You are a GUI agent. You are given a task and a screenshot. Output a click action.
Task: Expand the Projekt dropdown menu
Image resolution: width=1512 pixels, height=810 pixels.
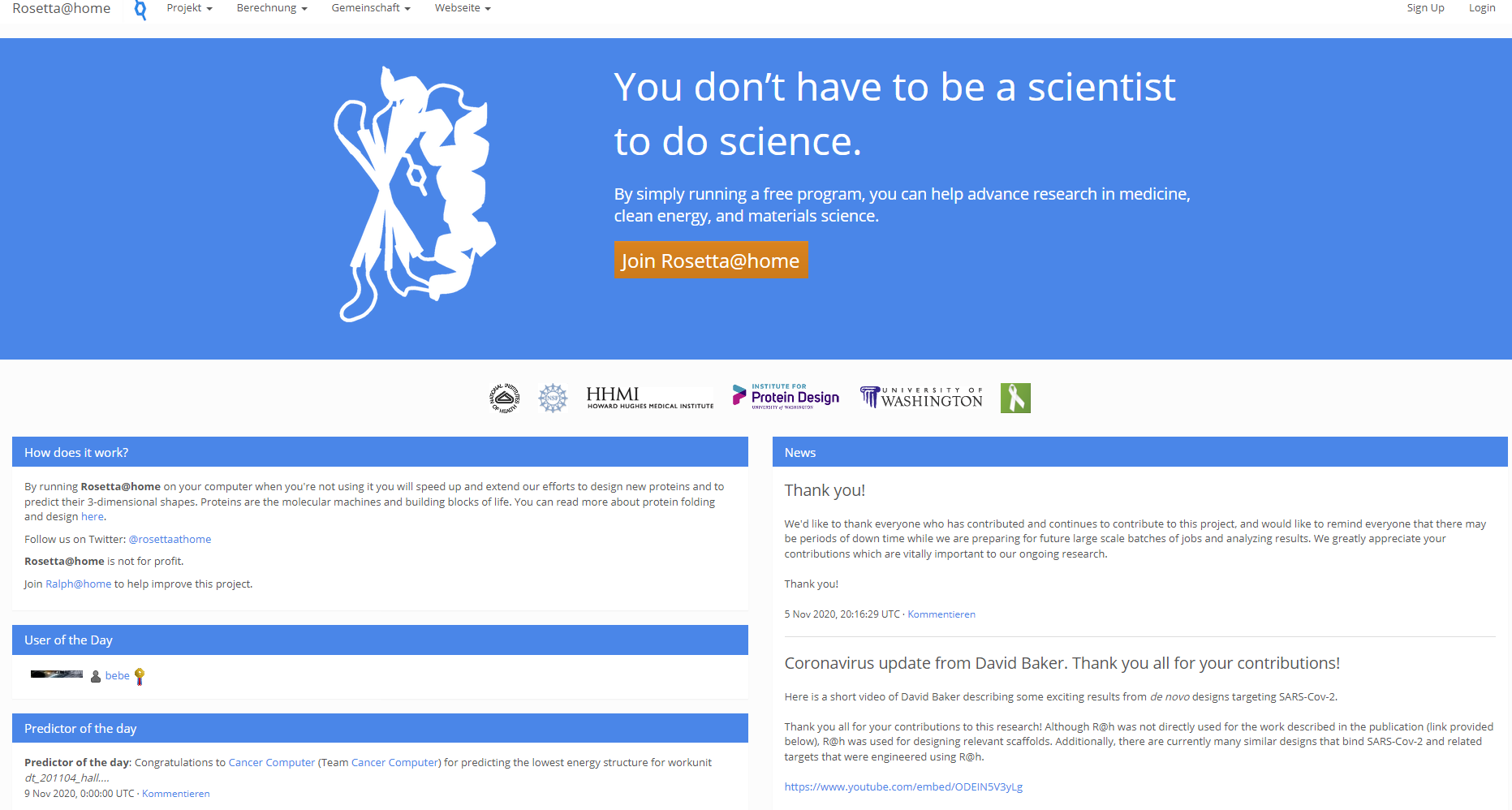click(189, 8)
